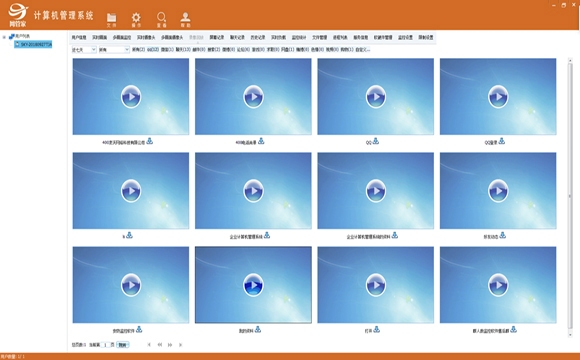Screen dimensions: 580x360
Task: Click the vertical scrollbar of the recordings grid
Action: pyautogui.click(x=570, y=197)
